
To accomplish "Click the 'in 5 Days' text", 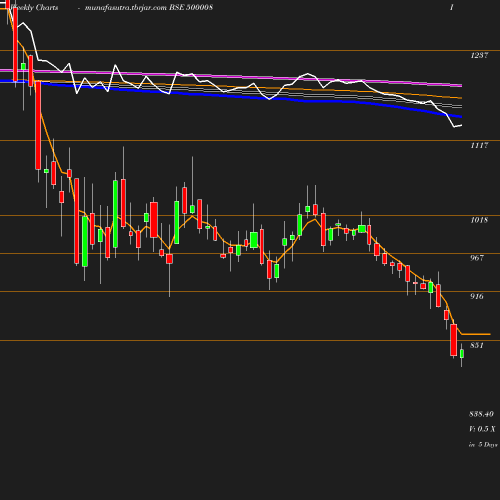I will [x=483, y=445].
